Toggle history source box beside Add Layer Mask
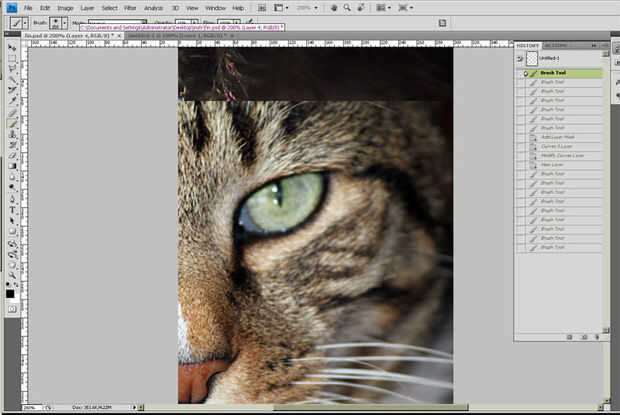620x415 pixels. 520,137
